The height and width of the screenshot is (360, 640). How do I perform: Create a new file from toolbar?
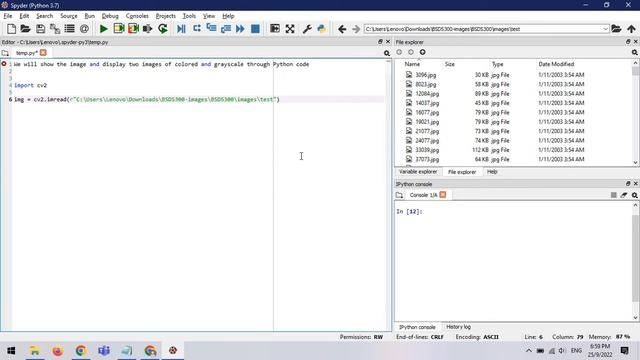click(11, 29)
